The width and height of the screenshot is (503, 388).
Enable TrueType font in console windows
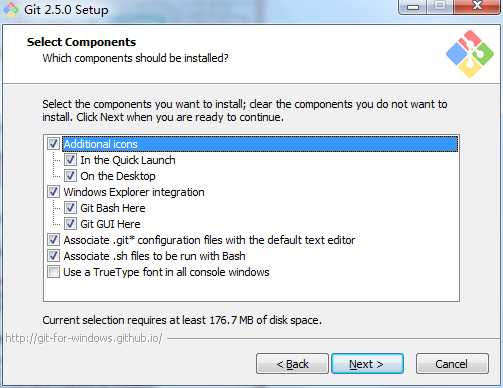pyautogui.click(x=53, y=272)
